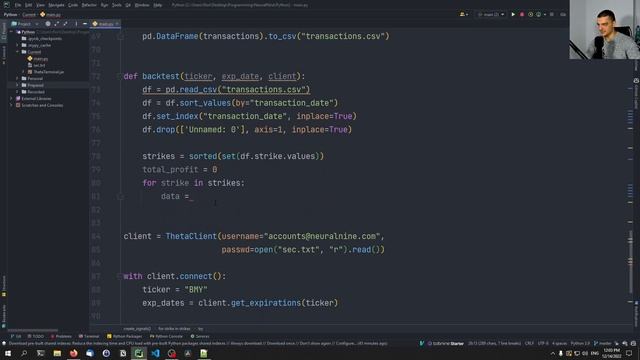Screen dimensions: 640x360
Task: Open the Firefox icon in the taskbar
Action: [x=73, y=353]
